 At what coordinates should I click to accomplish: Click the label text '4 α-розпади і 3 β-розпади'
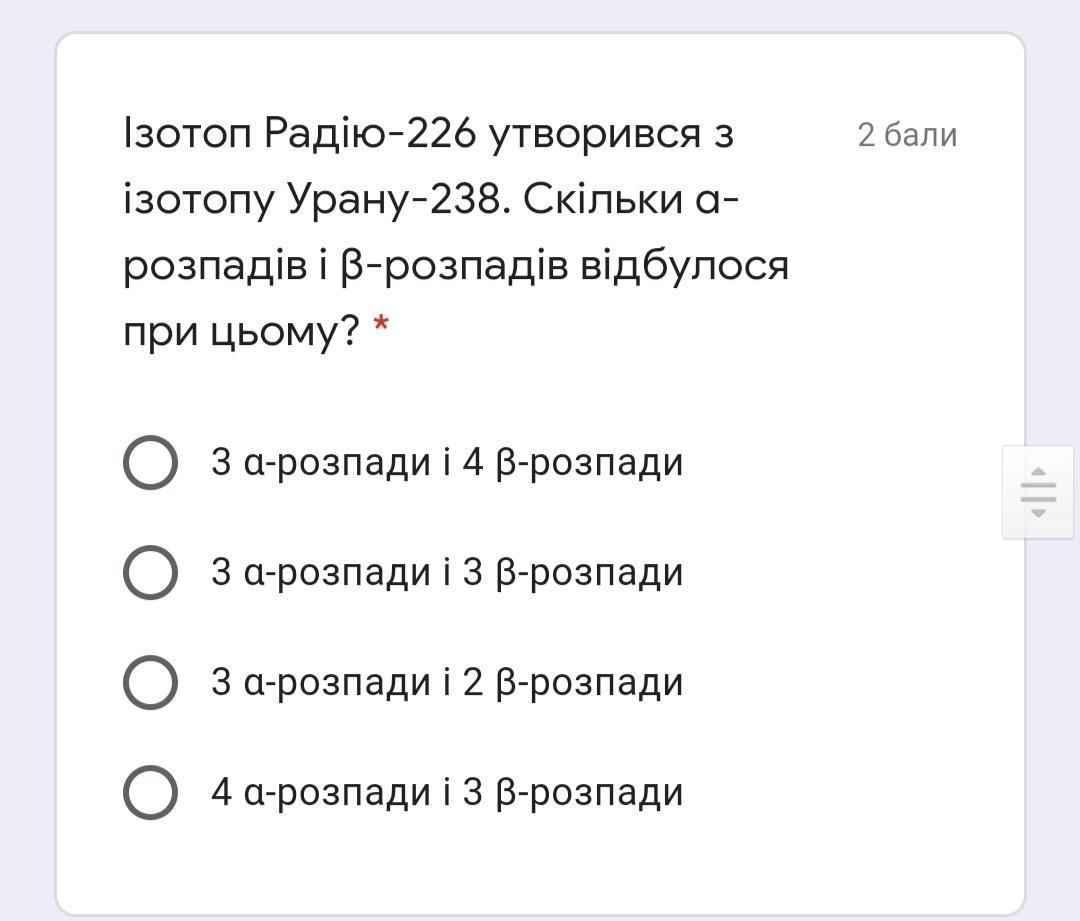pyautogui.click(x=446, y=793)
